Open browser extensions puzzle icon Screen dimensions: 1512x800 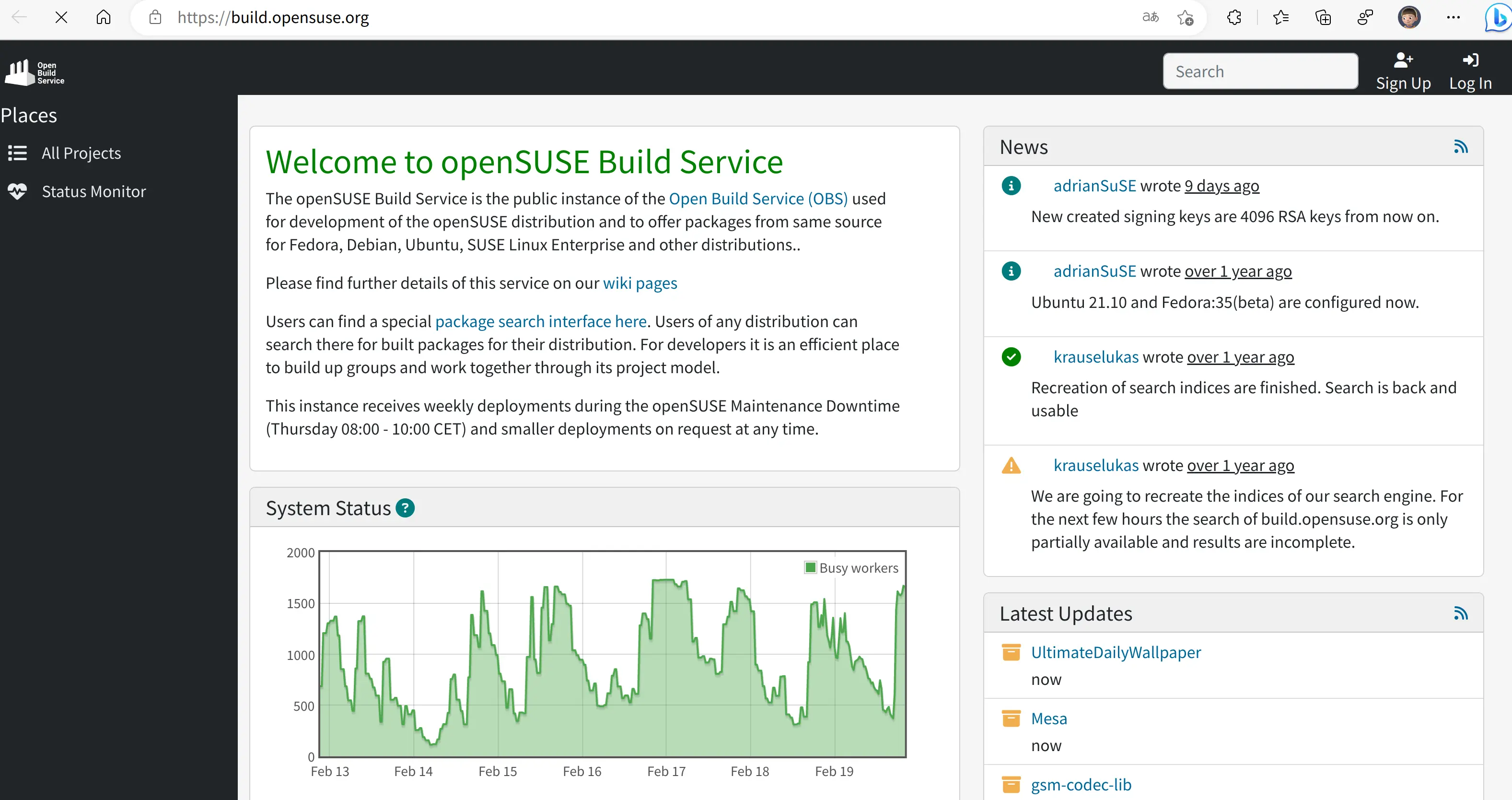tap(1234, 18)
